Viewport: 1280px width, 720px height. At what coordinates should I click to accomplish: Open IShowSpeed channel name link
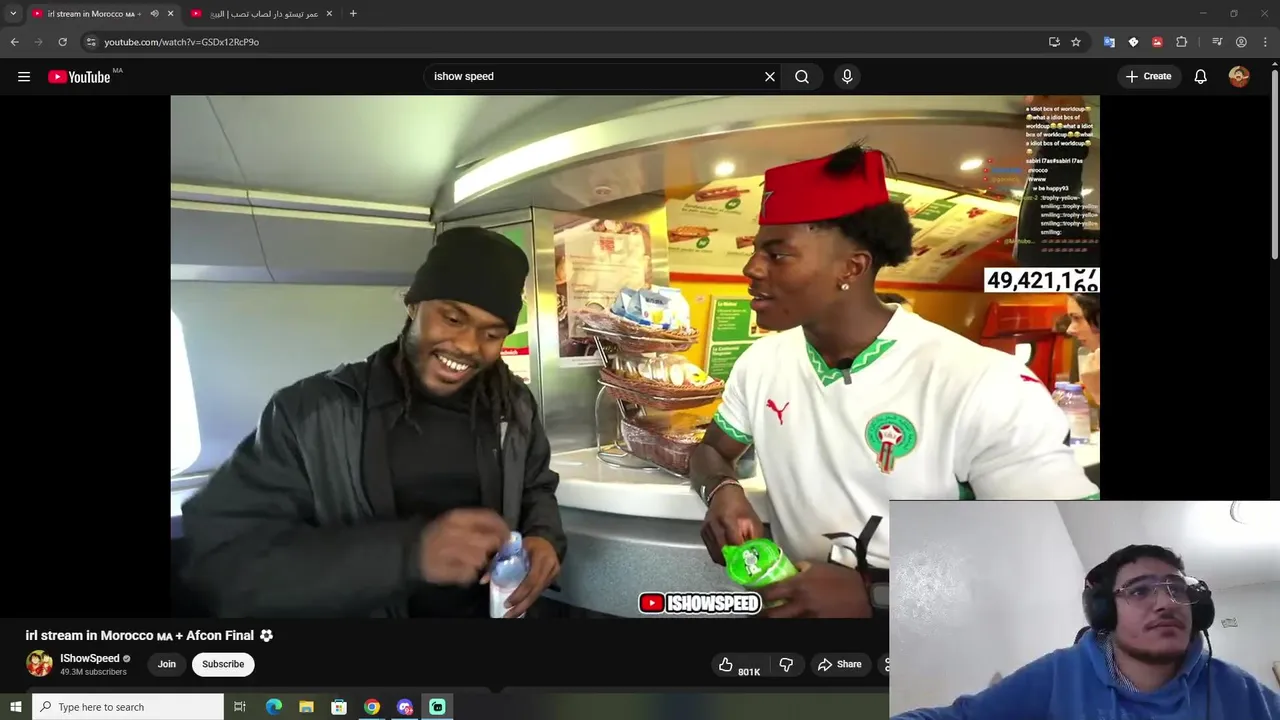point(90,658)
